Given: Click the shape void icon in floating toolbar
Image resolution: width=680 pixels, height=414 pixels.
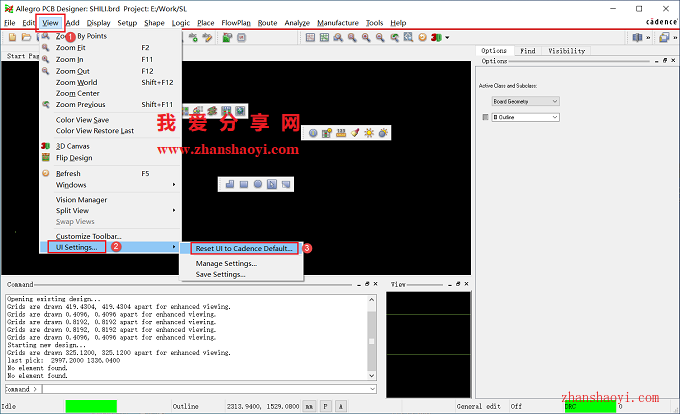Looking at the screenshot, I should [286, 184].
